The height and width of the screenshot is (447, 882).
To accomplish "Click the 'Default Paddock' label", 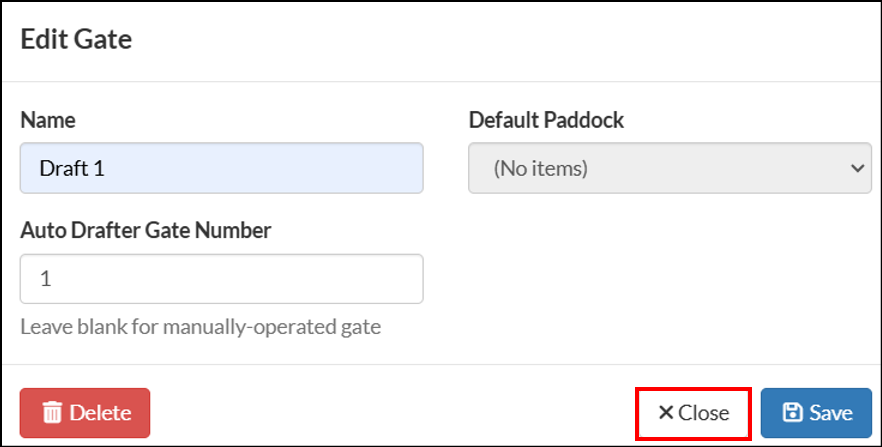I will [x=546, y=120].
